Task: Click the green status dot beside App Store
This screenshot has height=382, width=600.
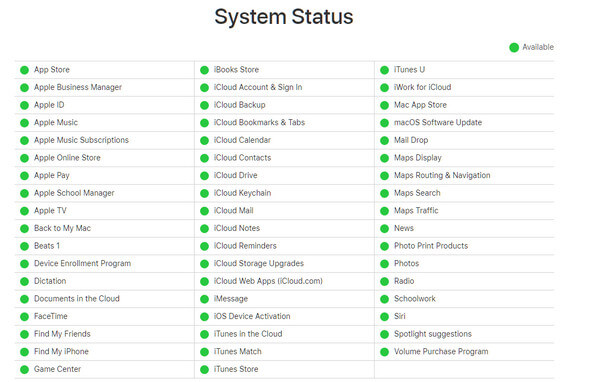Action: [24, 70]
